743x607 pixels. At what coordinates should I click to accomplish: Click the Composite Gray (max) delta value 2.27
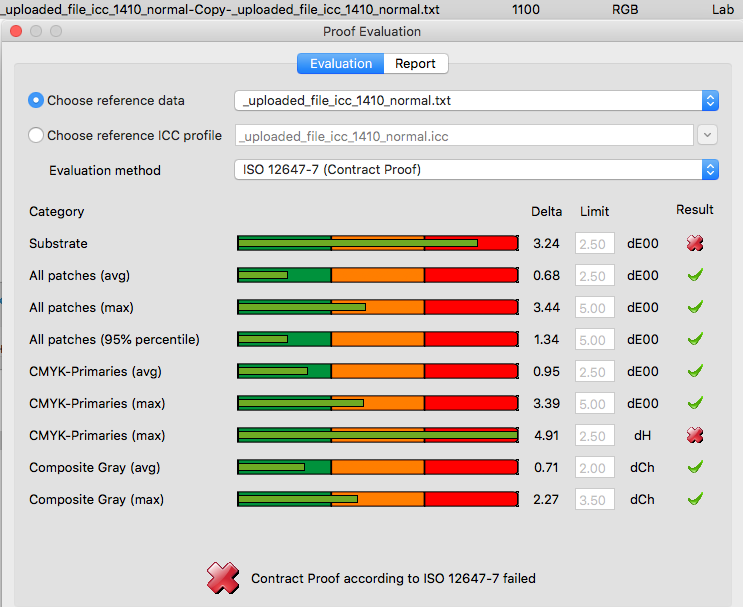point(546,499)
